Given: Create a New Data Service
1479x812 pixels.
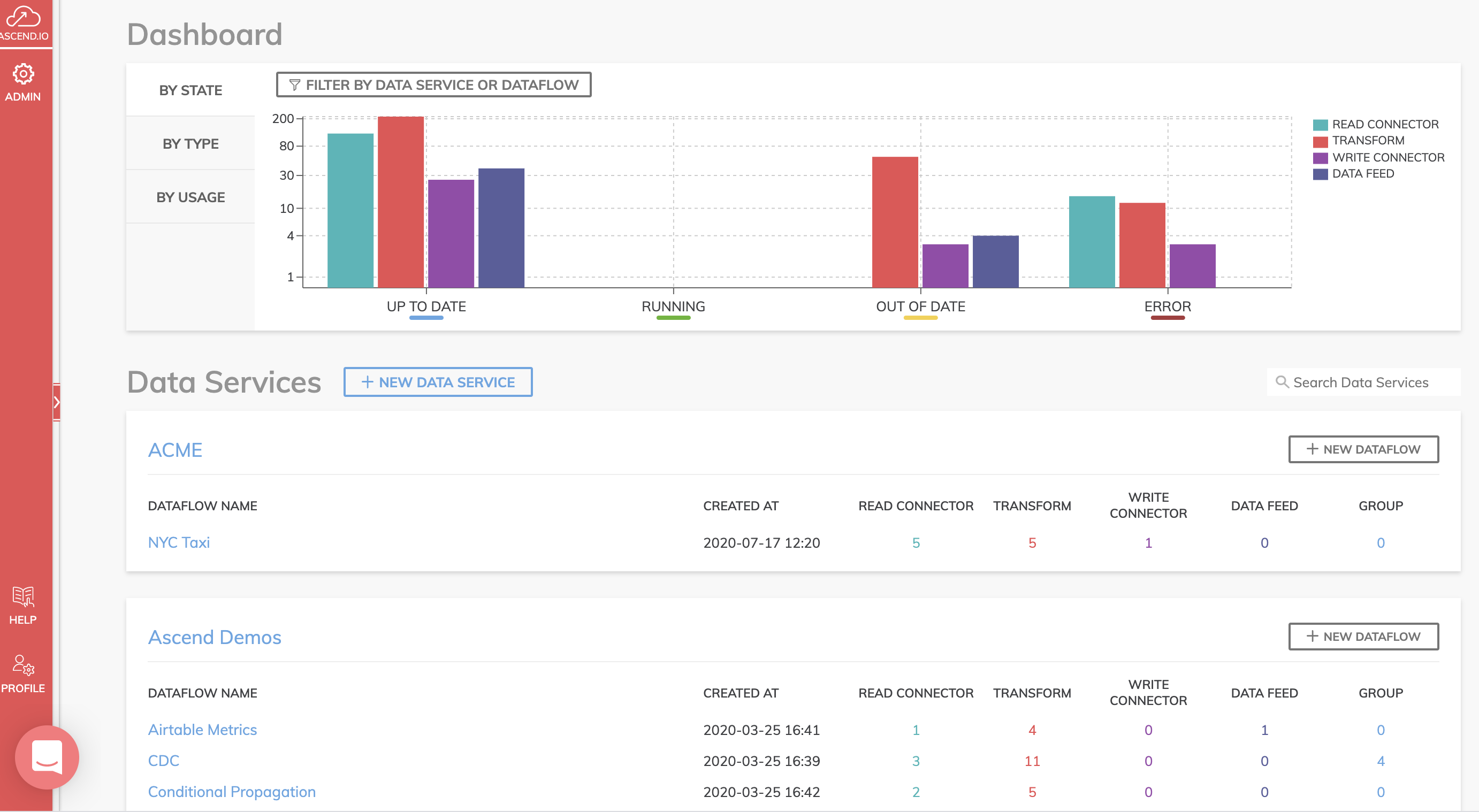Looking at the screenshot, I should 438,382.
